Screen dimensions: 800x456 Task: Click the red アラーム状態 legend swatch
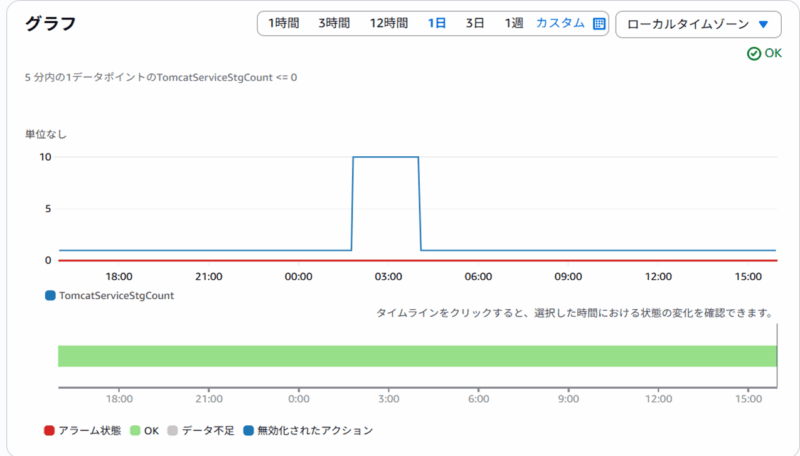click(x=49, y=430)
